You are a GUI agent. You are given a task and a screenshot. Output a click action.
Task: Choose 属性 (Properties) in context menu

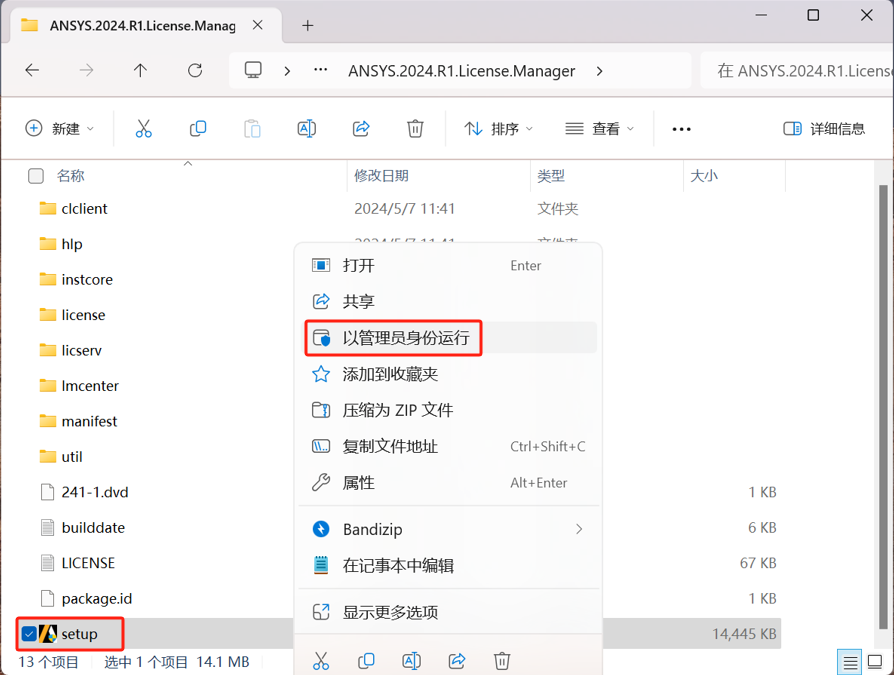(x=359, y=483)
